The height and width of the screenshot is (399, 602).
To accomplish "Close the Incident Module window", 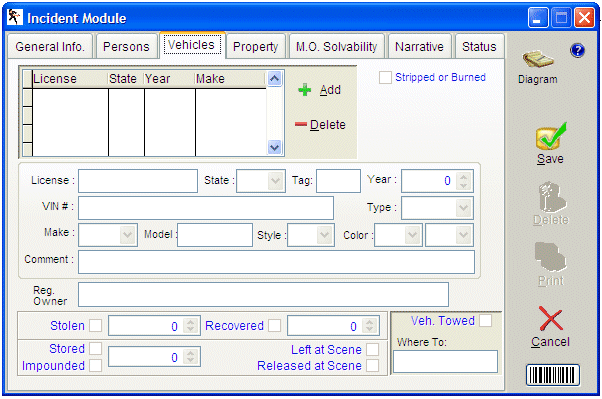I will point(584,18).
